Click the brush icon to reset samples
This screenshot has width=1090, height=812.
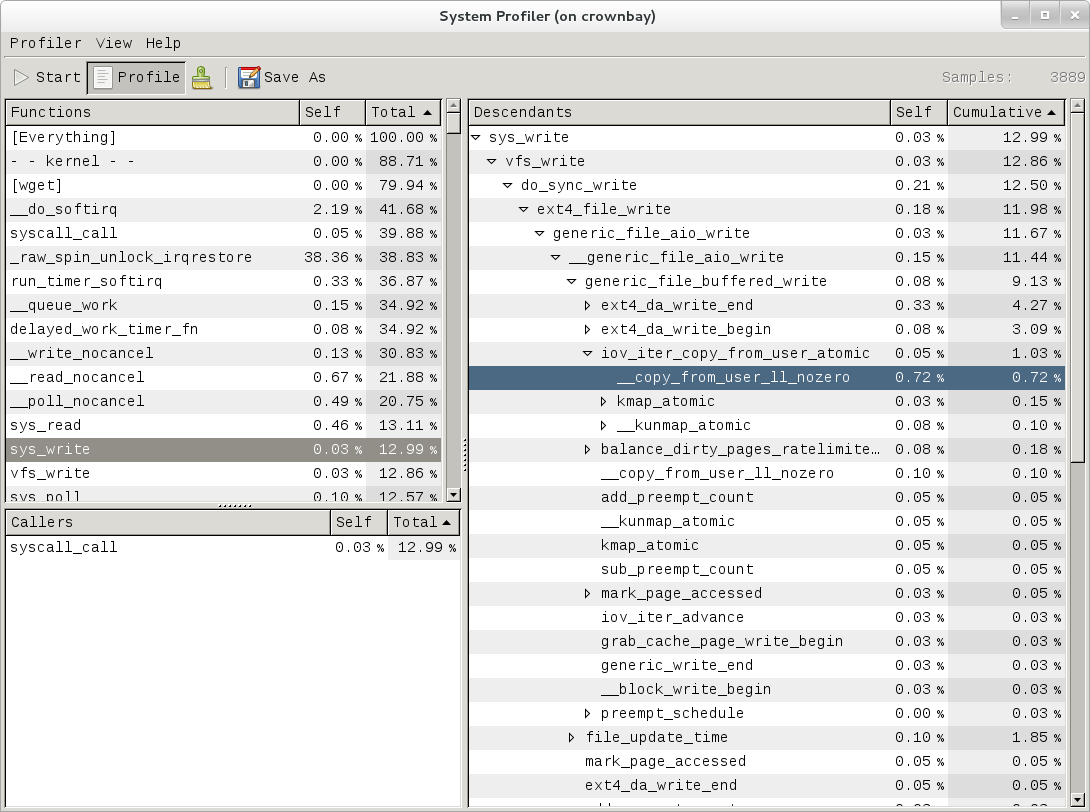[x=202, y=77]
